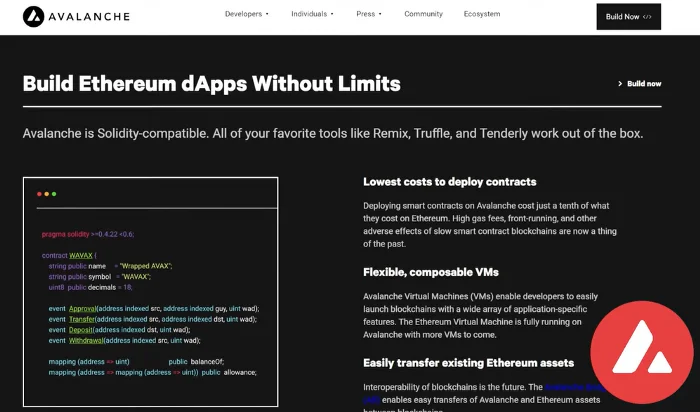Click the large red Avalanche logo badge
The width and height of the screenshot is (700, 412).
click(642, 352)
